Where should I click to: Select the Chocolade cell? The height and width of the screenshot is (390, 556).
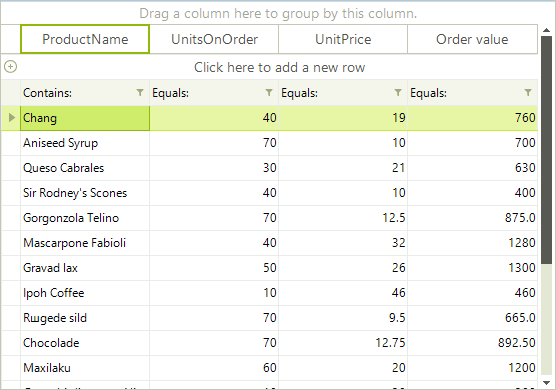point(85,343)
